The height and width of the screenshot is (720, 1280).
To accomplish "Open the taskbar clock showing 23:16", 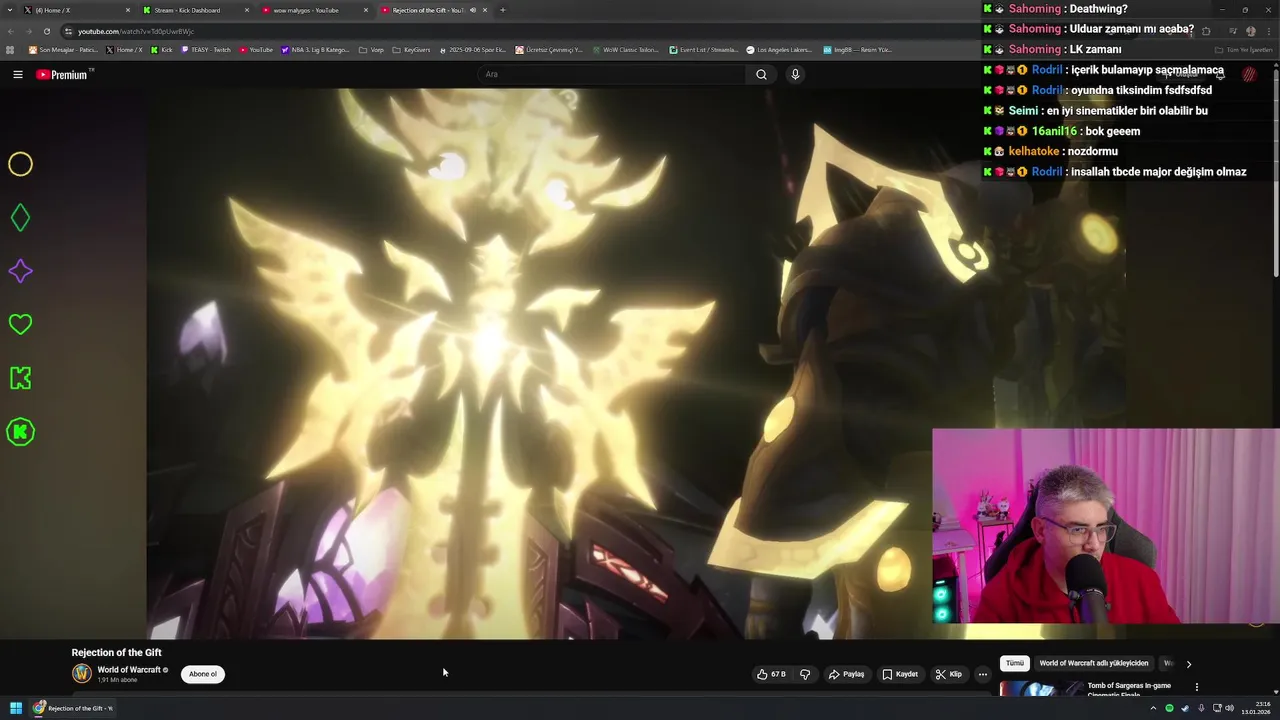I will coord(1256,708).
